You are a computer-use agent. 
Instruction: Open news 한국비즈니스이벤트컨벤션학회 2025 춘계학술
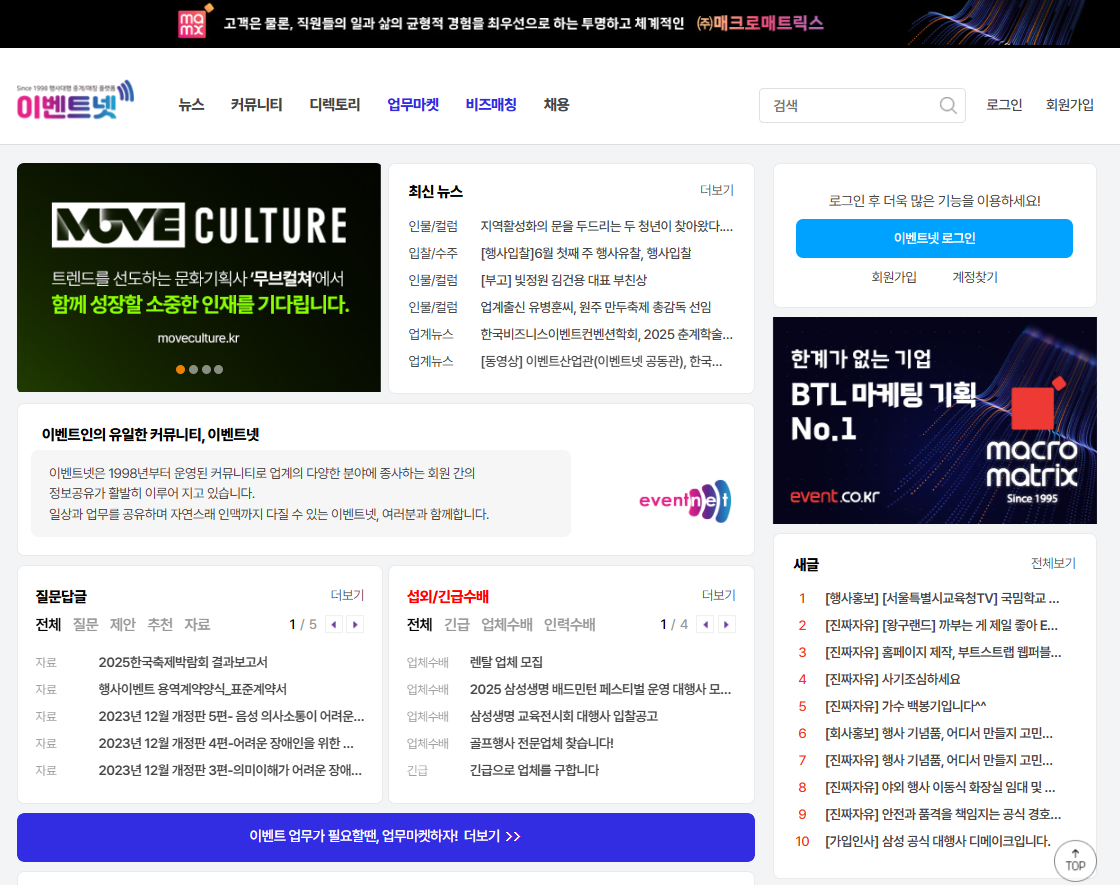[x=606, y=334]
